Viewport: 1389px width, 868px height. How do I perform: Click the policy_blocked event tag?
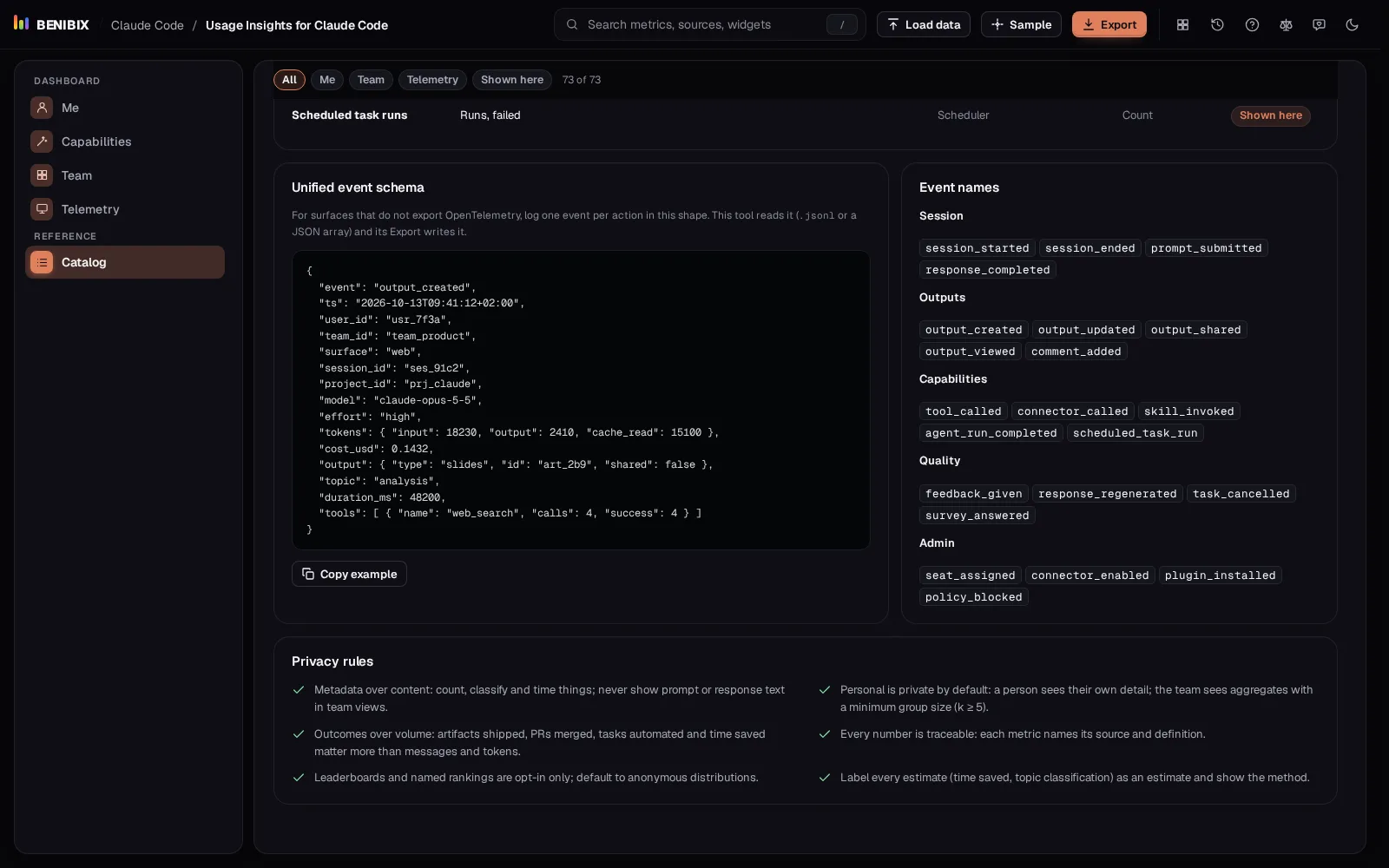(974, 597)
